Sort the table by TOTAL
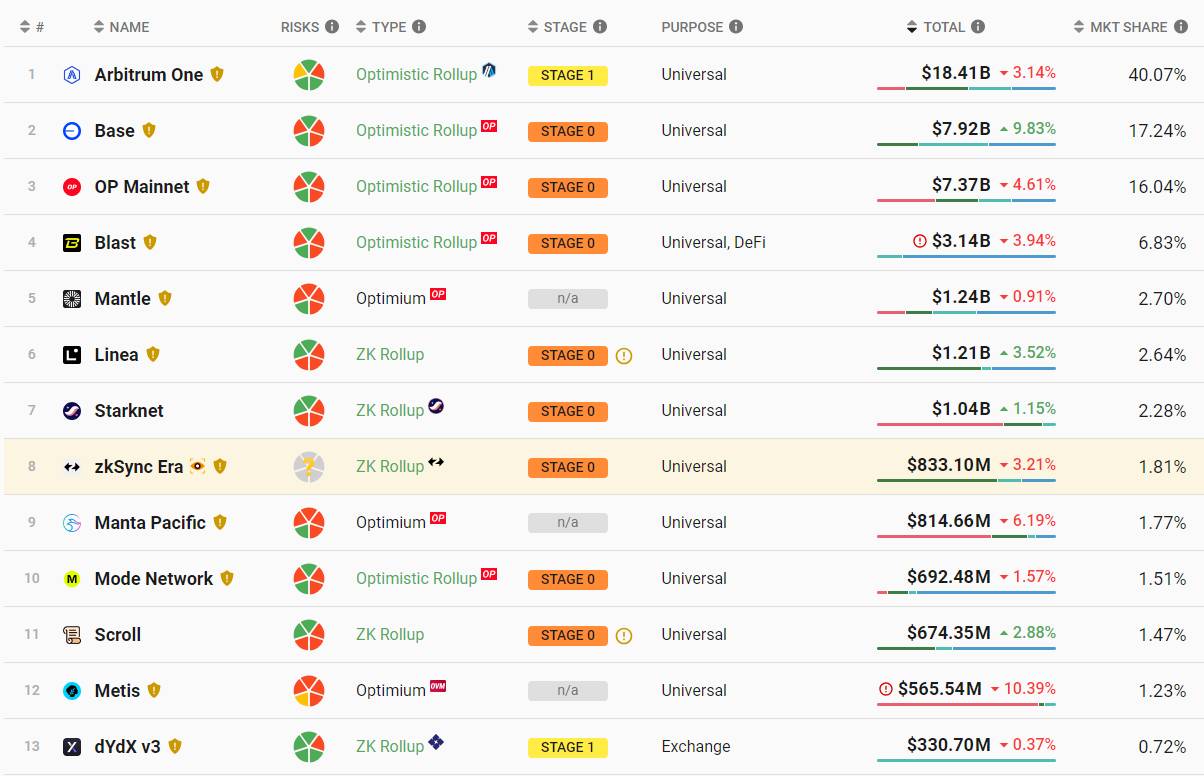This screenshot has width=1204, height=776. tap(936, 27)
